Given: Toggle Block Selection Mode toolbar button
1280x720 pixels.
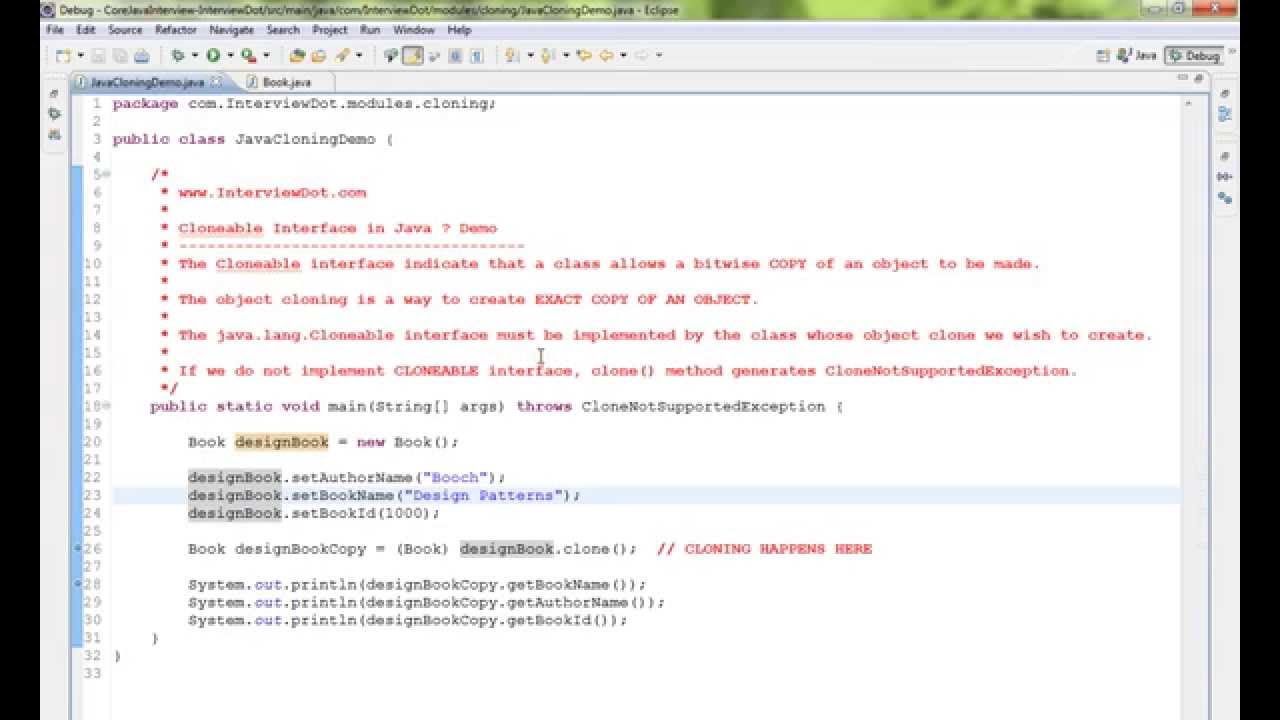Looking at the screenshot, I should point(455,55).
